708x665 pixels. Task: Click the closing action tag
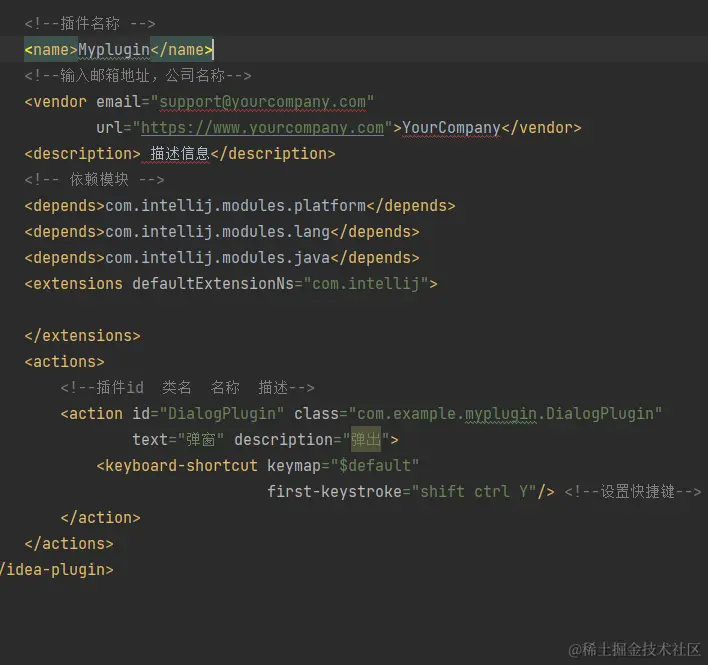[x=101, y=518]
